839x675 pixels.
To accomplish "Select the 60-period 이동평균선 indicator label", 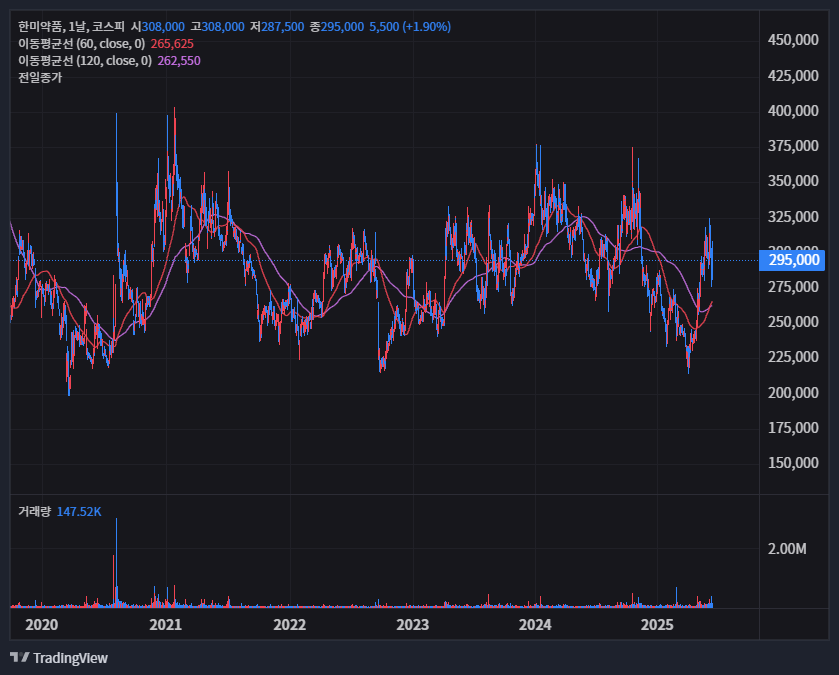I will (81, 44).
